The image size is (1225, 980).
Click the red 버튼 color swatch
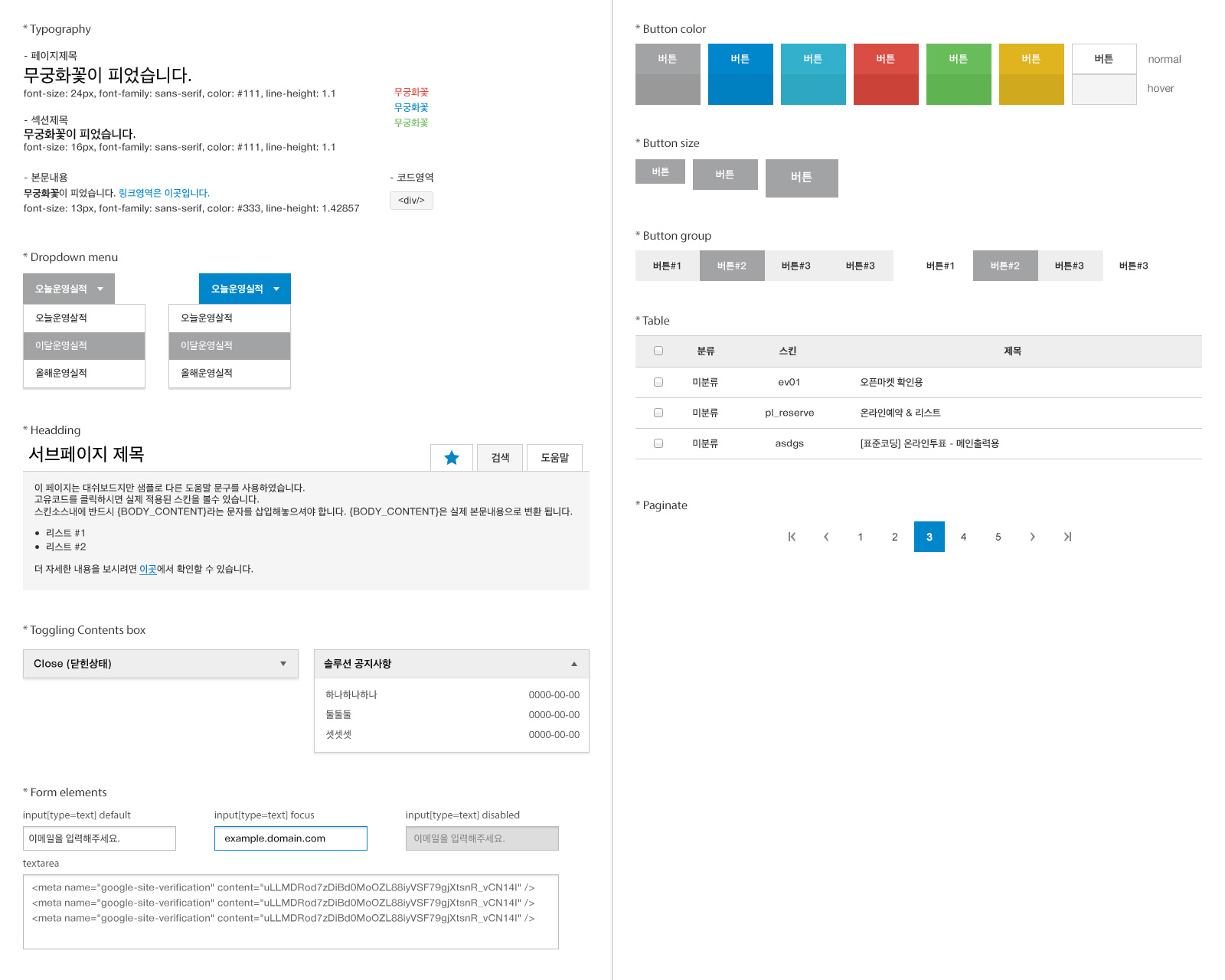point(886,58)
